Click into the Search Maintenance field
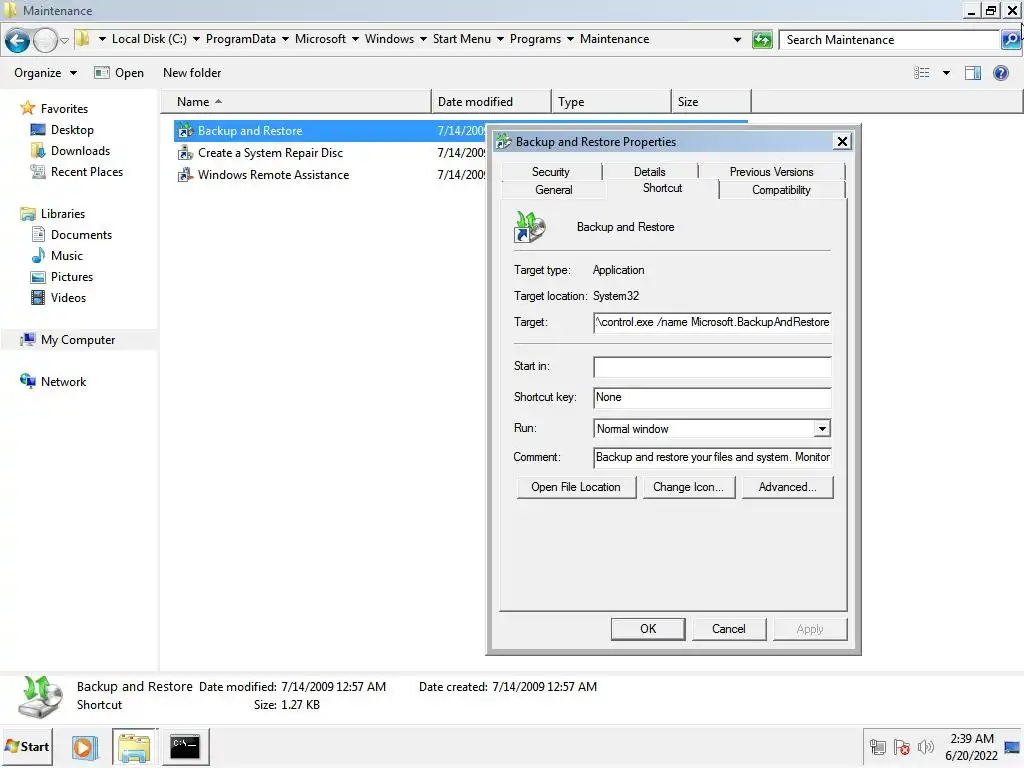The height and width of the screenshot is (768, 1024). click(x=889, y=40)
